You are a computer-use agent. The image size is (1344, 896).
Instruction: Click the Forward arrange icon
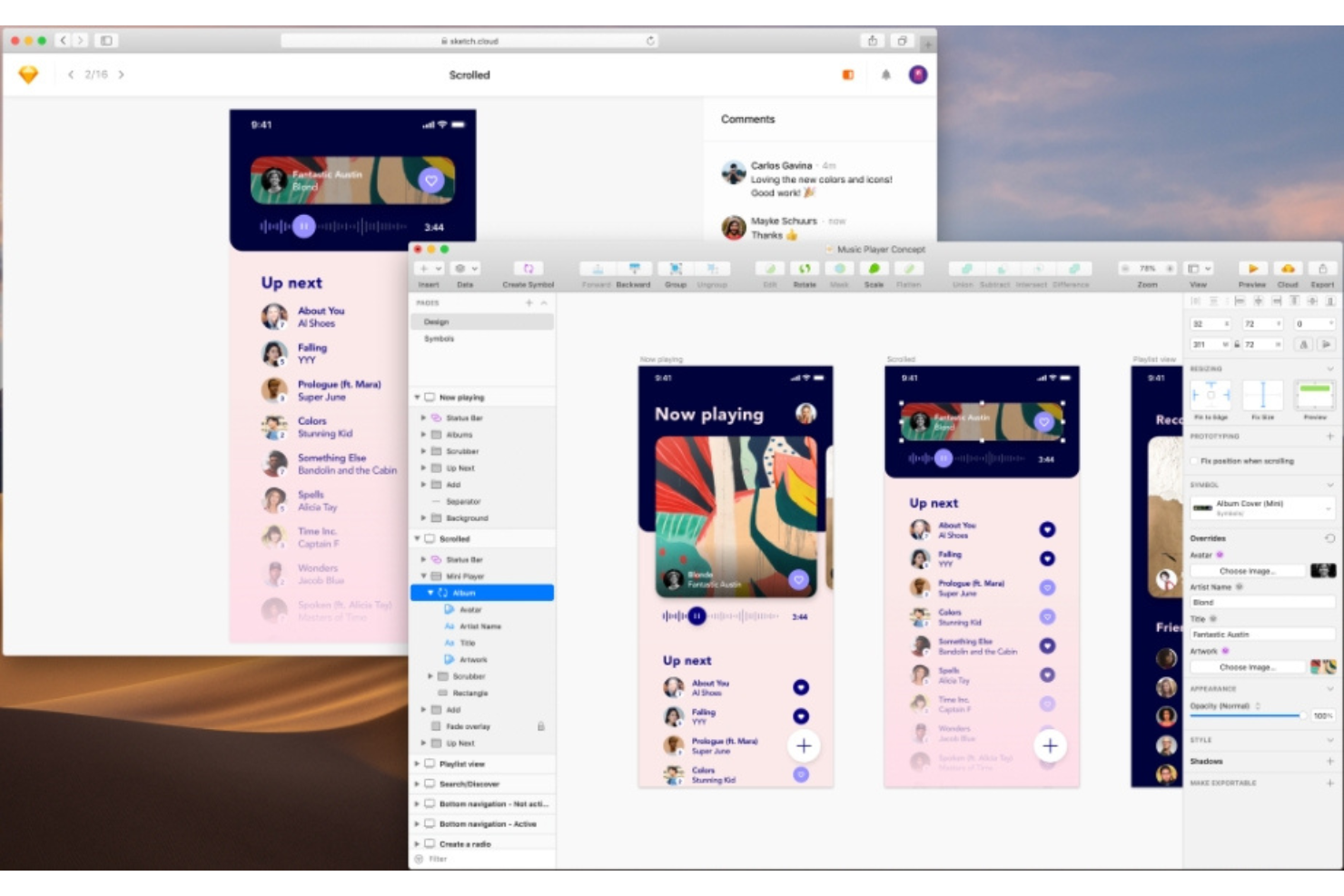click(598, 269)
